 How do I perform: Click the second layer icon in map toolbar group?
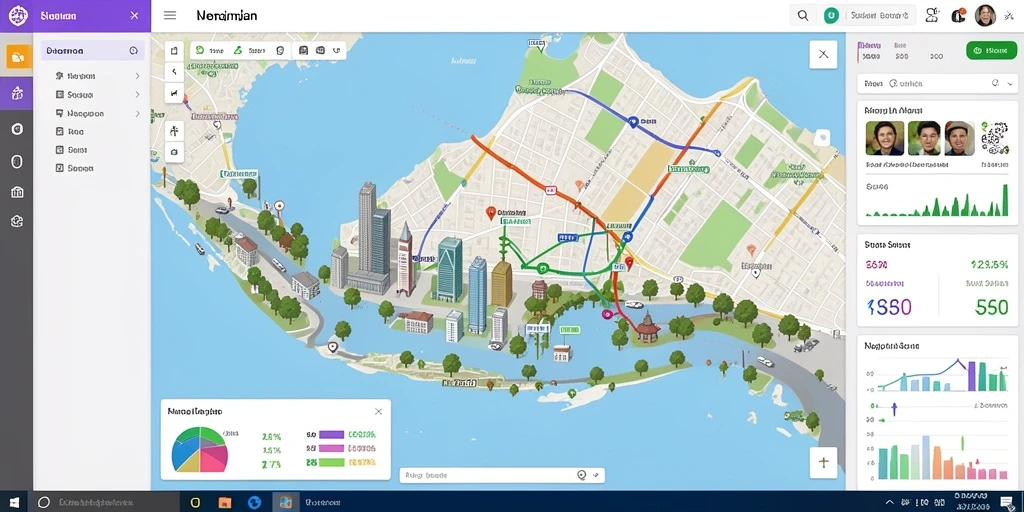320,50
